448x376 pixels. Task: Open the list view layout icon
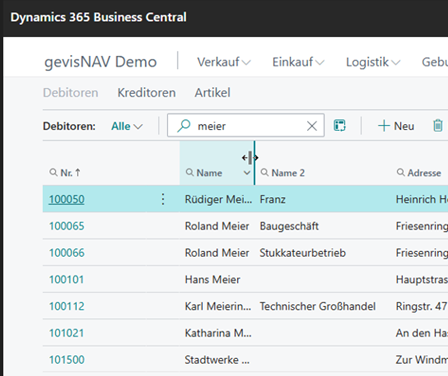(x=340, y=126)
